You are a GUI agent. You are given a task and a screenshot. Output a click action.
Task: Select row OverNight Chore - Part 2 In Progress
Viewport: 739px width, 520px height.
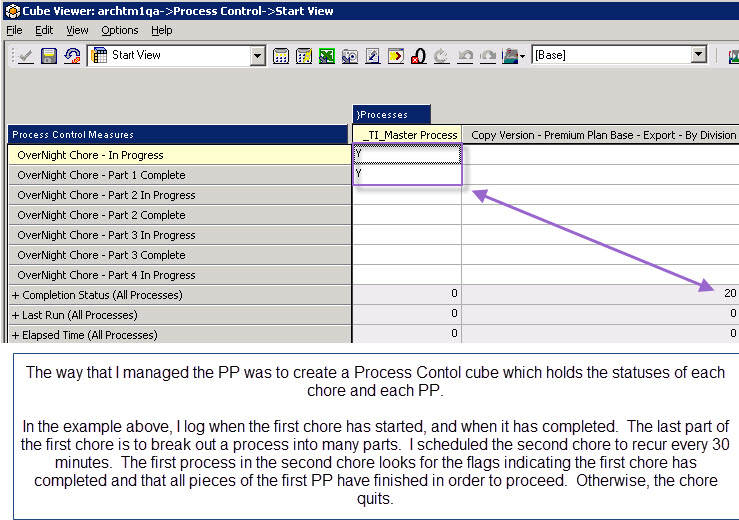coord(180,195)
